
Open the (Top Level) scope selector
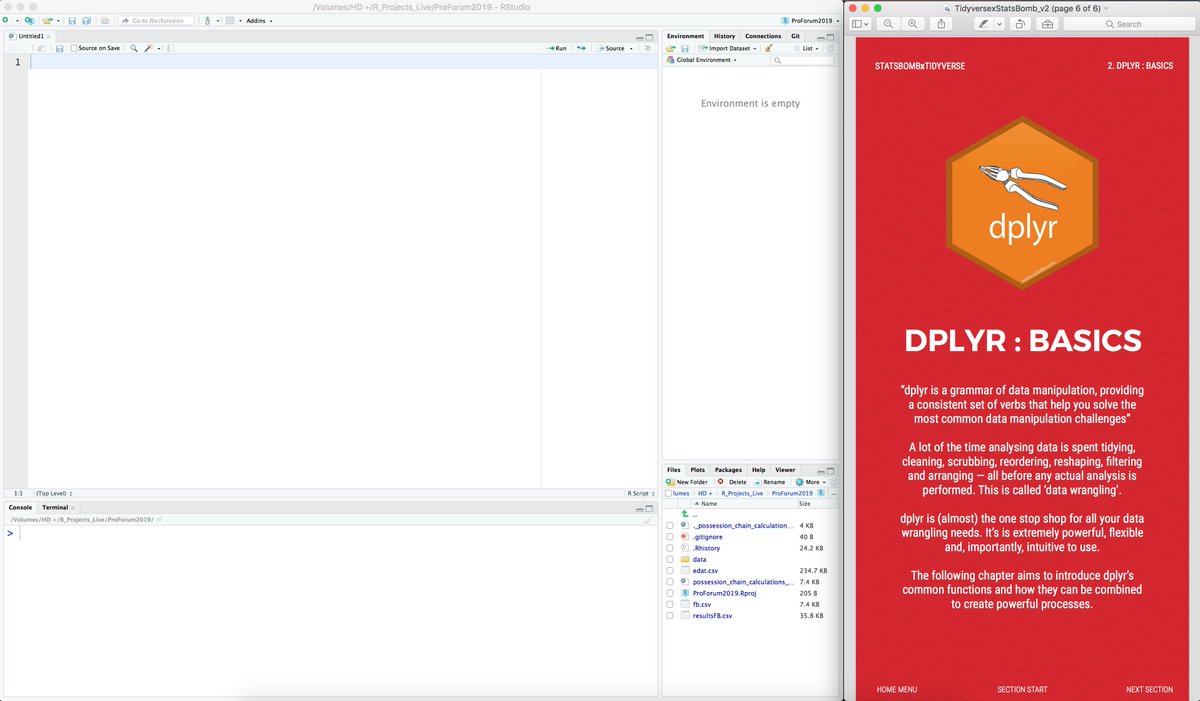(55, 493)
